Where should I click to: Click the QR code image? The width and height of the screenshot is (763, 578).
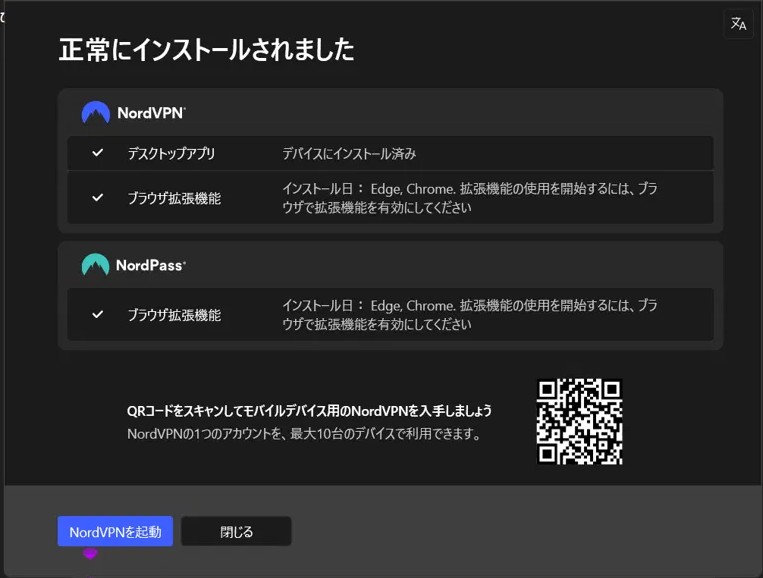(579, 421)
